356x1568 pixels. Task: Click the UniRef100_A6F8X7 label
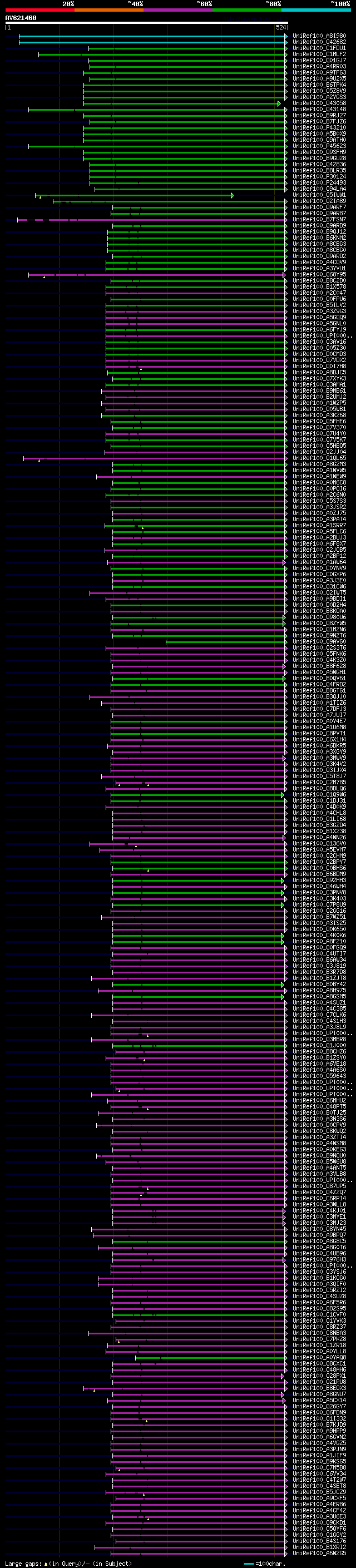click(x=319, y=544)
